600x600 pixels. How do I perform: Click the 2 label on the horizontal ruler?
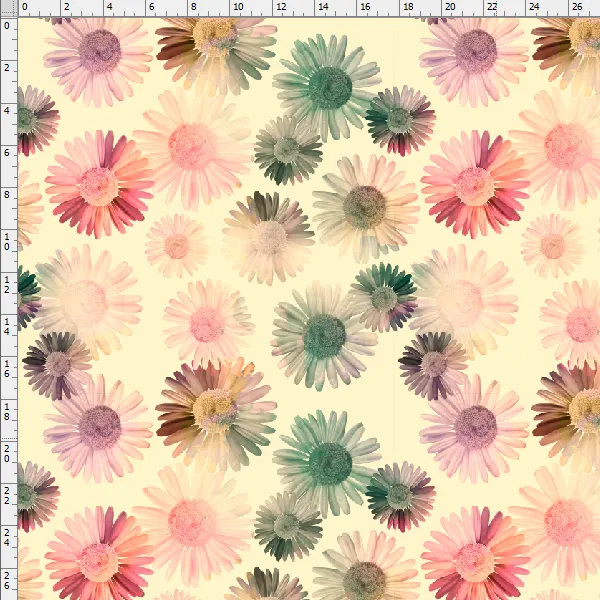coord(67,7)
